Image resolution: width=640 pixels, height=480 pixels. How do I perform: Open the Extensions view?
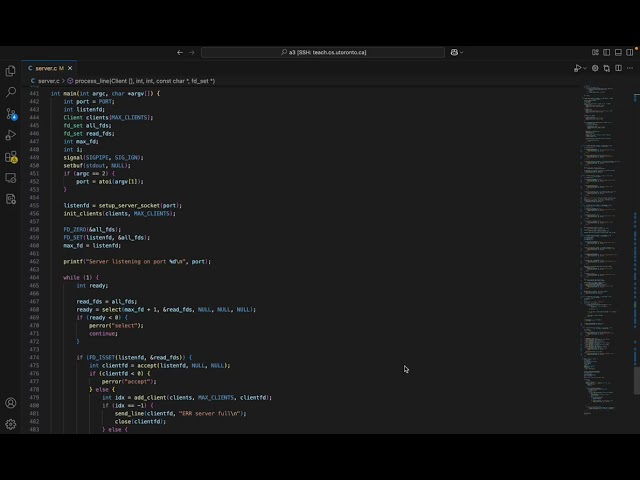pos(11,157)
